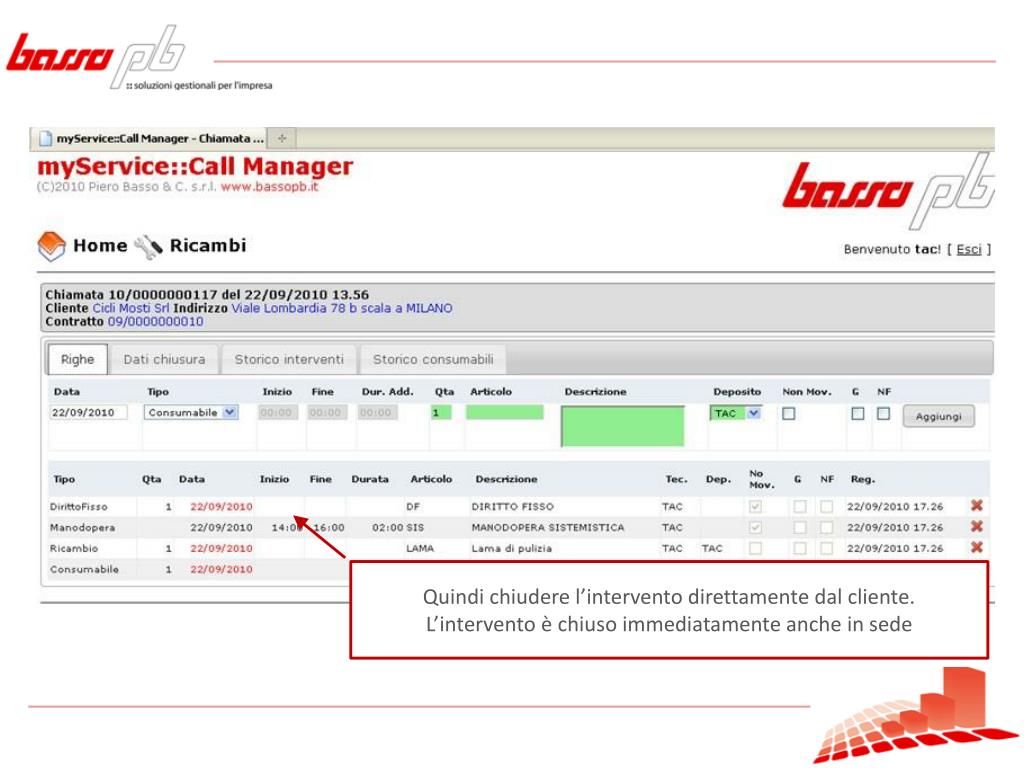
Task: Click the Reg. column header
Action: point(862,479)
